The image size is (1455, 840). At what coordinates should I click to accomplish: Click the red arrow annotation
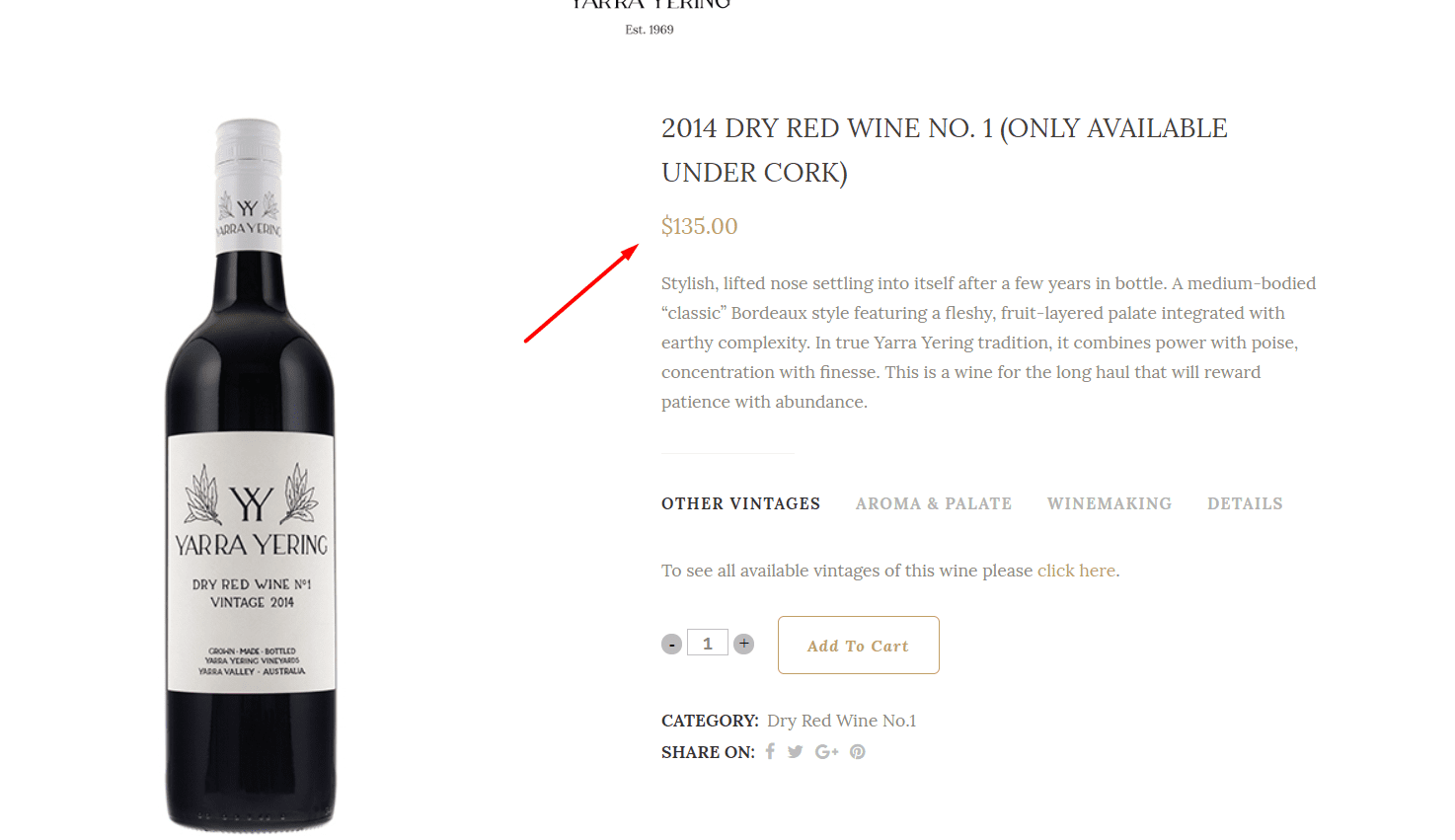[x=581, y=294]
